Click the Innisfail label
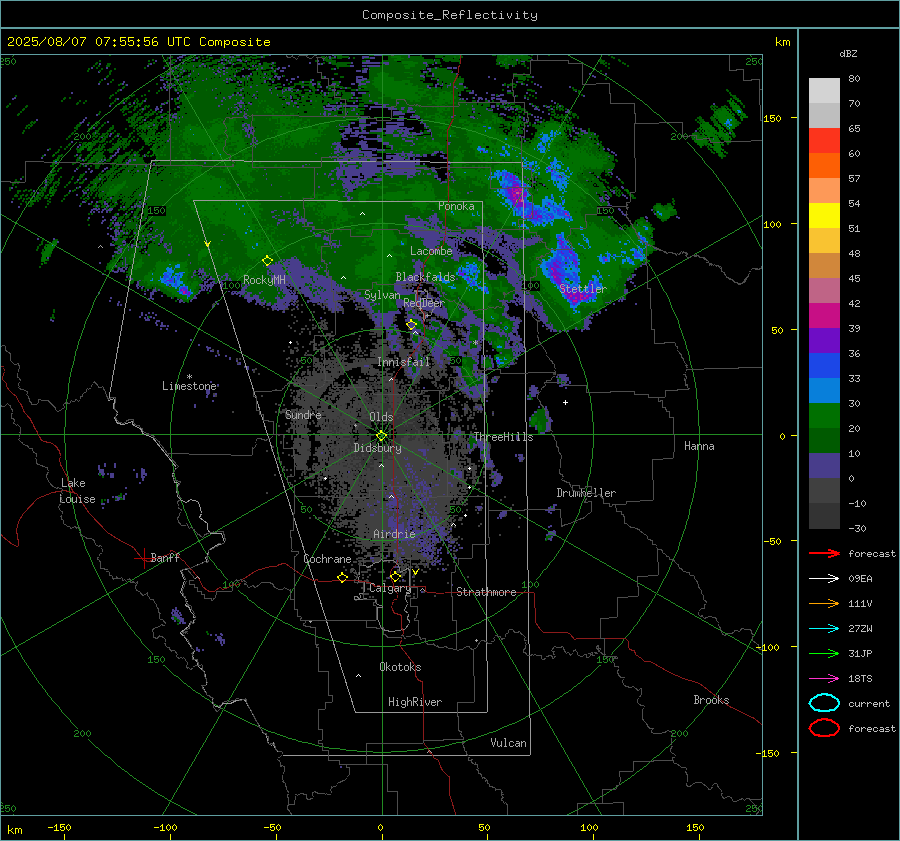Screen dimensions: 900x841 (x=403, y=362)
